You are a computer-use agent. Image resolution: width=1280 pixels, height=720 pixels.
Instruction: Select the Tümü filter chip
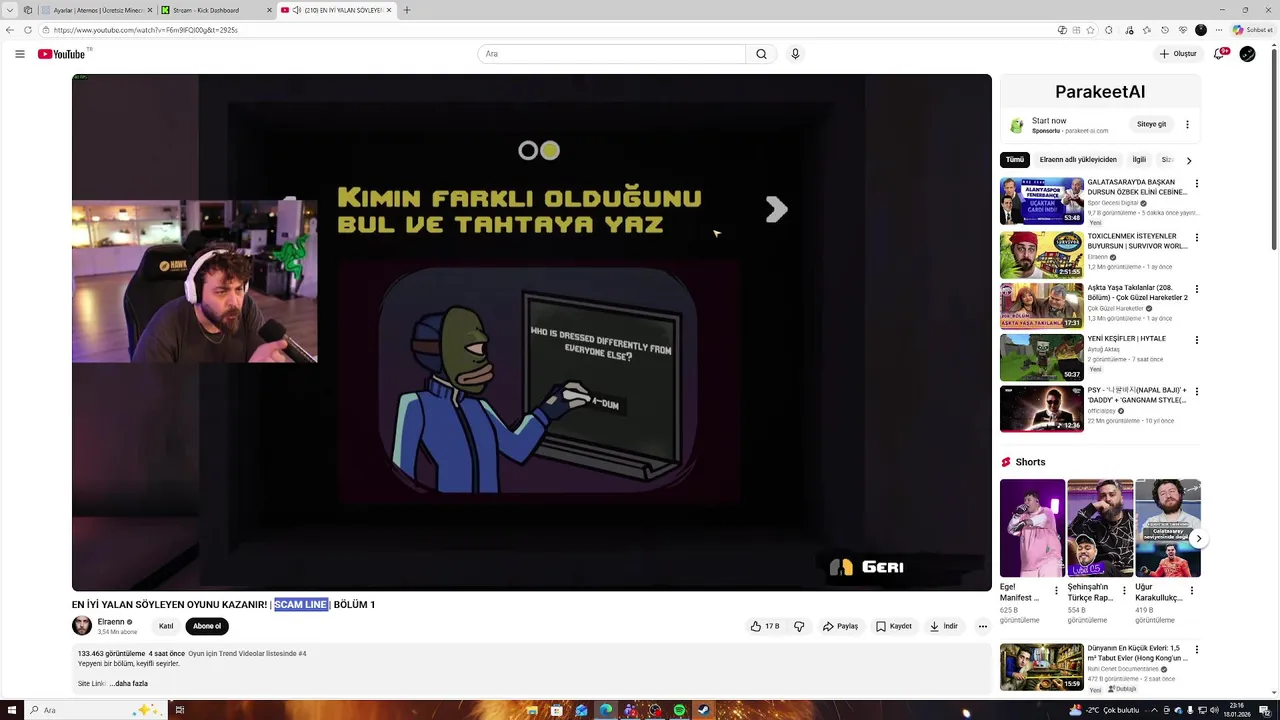[x=1015, y=160]
